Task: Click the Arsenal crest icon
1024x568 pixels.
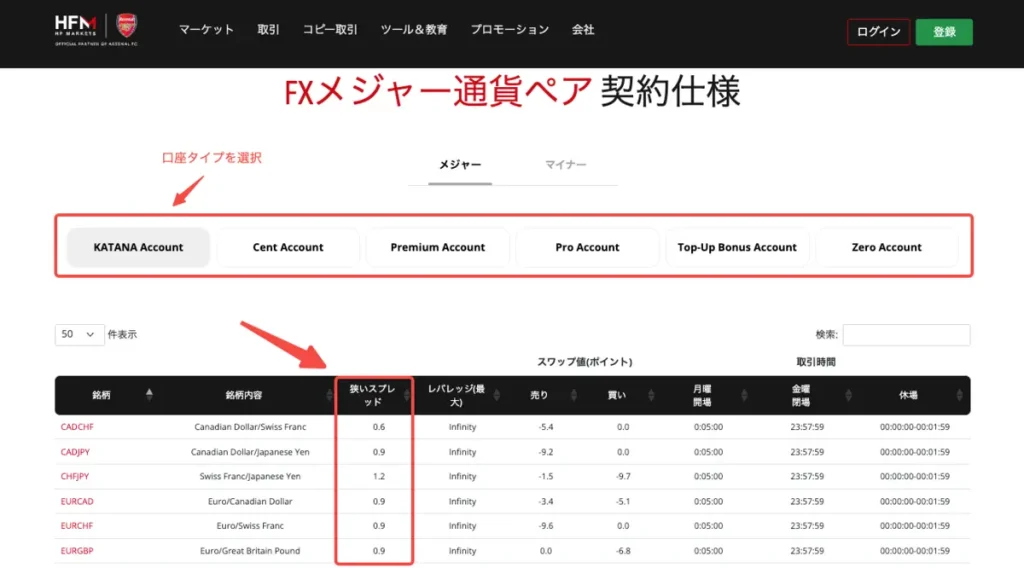Action: pyautogui.click(x=126, y=26)
